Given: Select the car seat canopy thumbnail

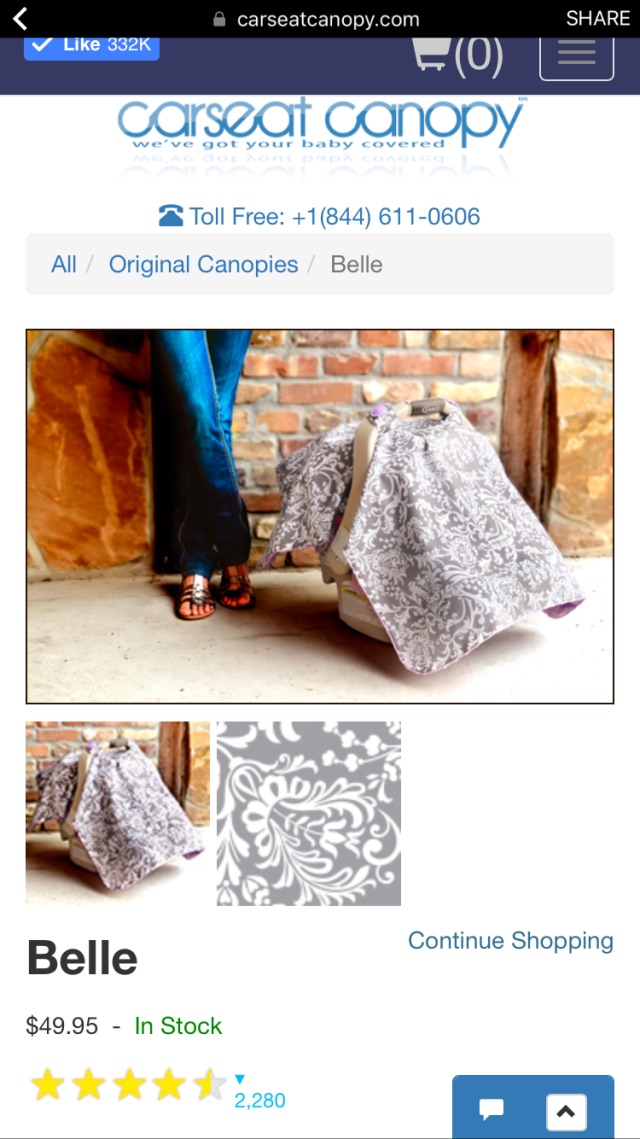Looking at the screenshot, I should click(x=118, y=814).
